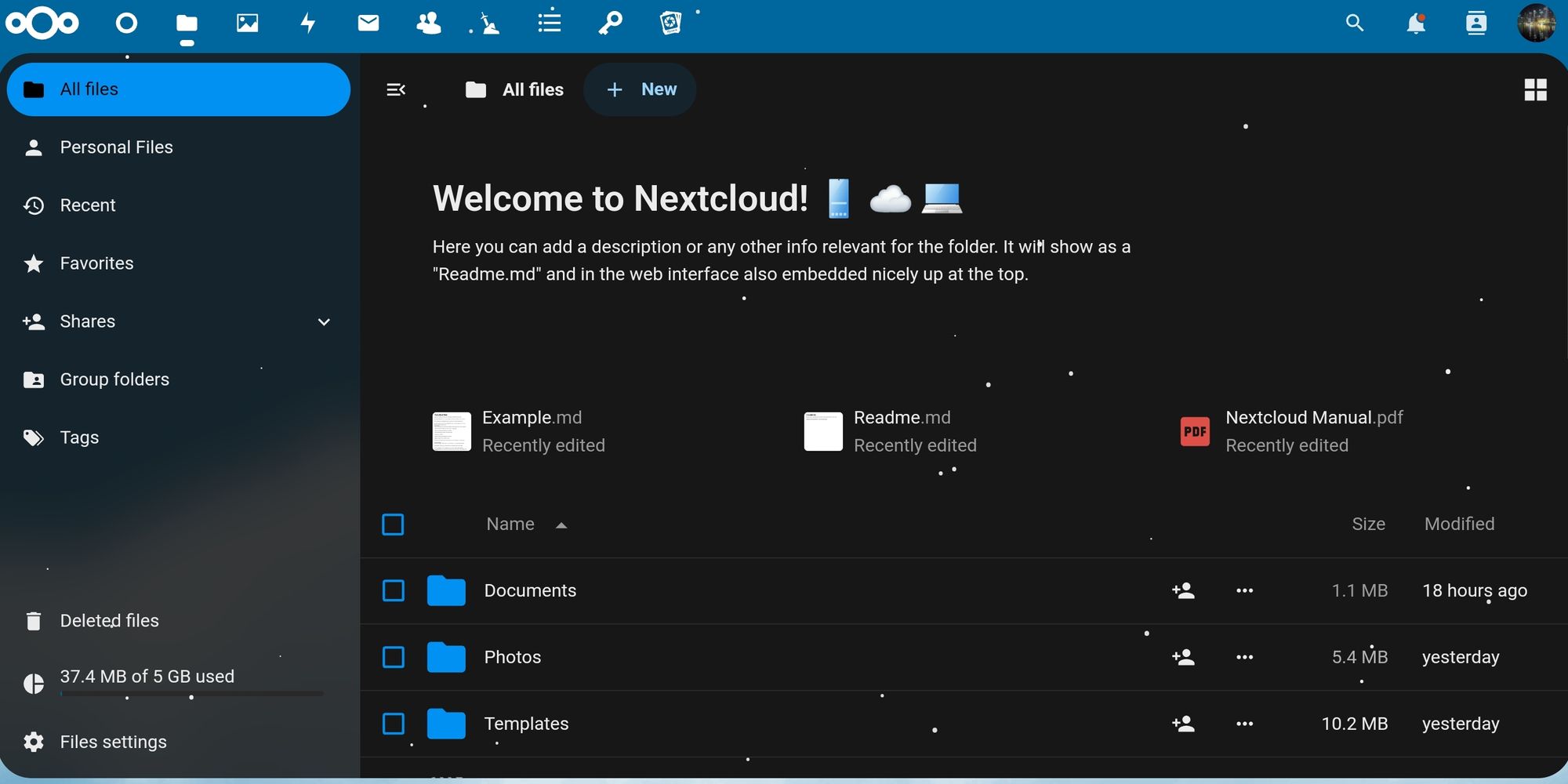Open recent file Readme.md
This screenshot has height=784, width=1568.
pos(891,431)
